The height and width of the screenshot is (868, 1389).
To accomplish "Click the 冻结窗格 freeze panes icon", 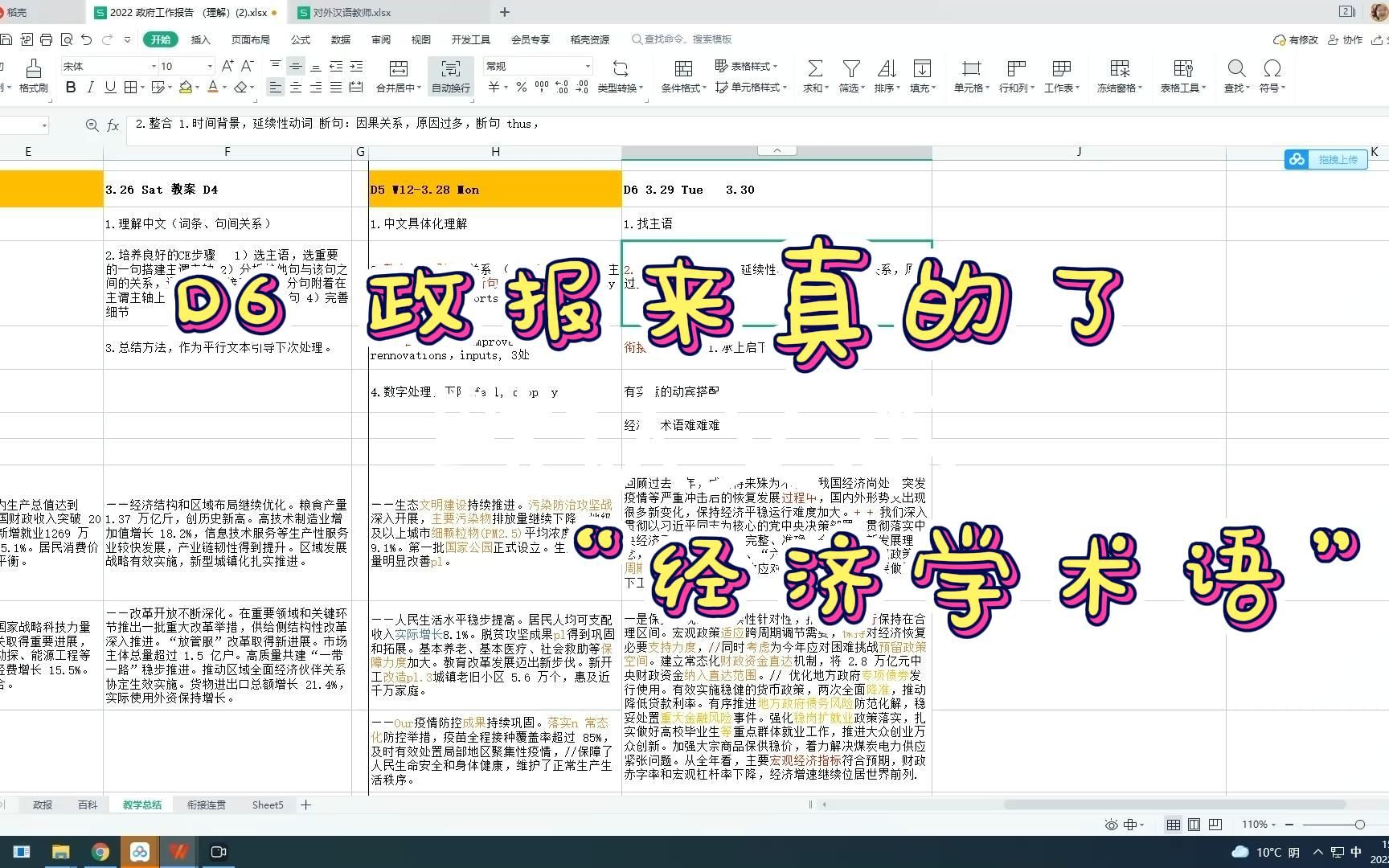I will coord(1119,68).
